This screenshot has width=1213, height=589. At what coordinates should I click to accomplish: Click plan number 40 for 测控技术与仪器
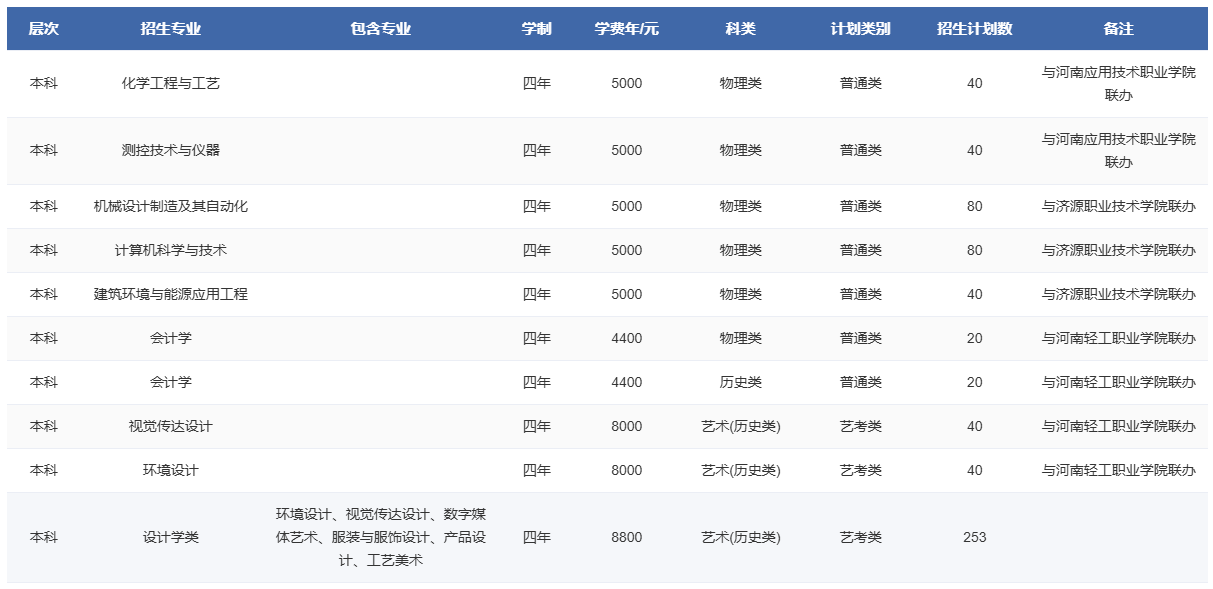point(975,150)
